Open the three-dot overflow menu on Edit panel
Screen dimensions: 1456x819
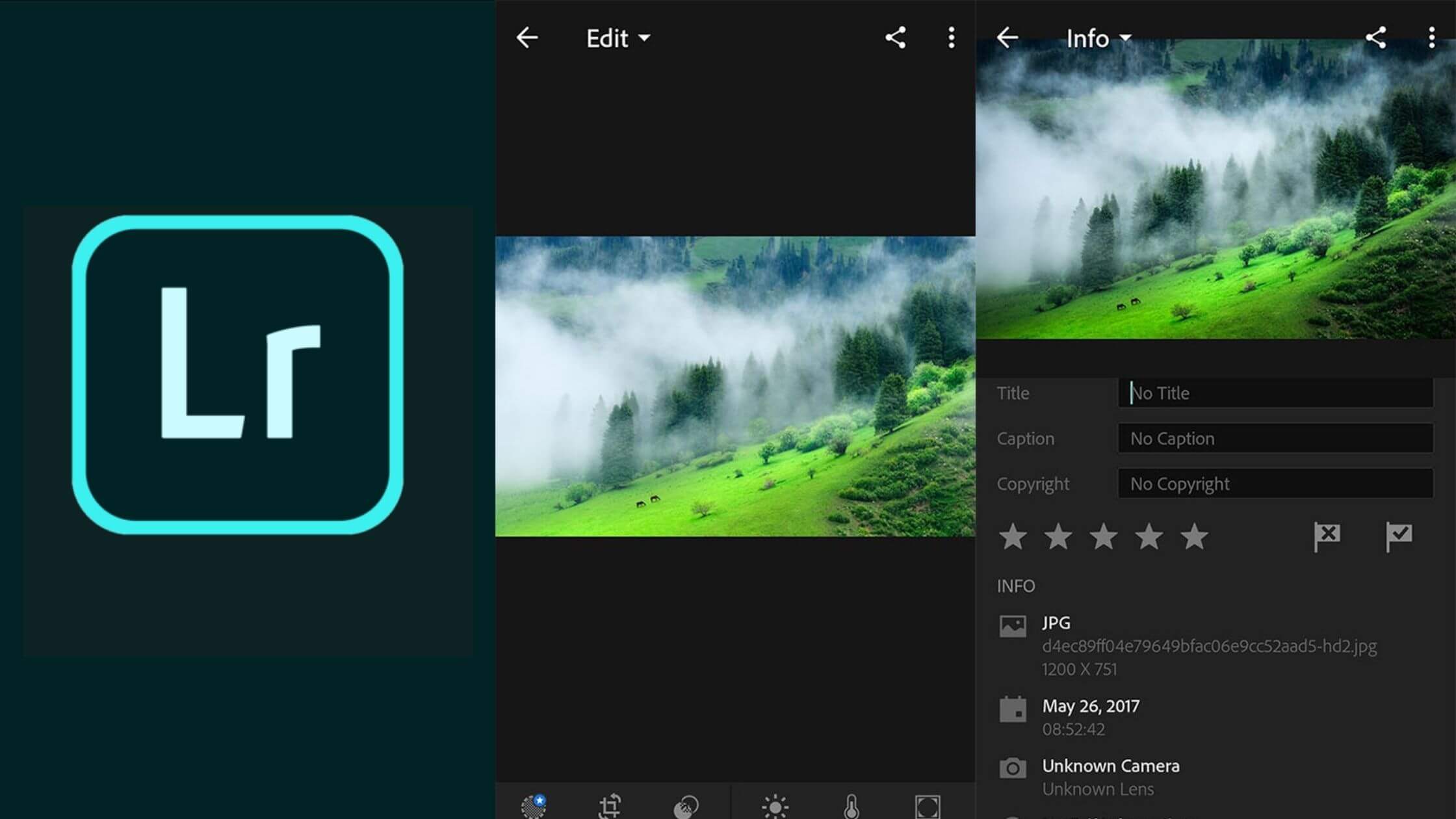point(952,37)
